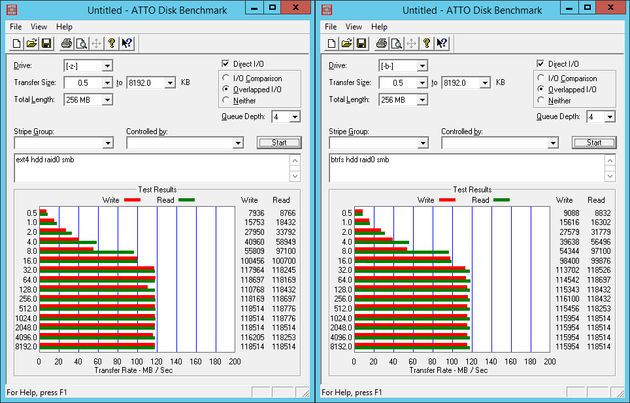Screen dimensions: 630x403
Task: Maximize the right ATTO Disk Benchmark window
Action: (x=587, y=7)
